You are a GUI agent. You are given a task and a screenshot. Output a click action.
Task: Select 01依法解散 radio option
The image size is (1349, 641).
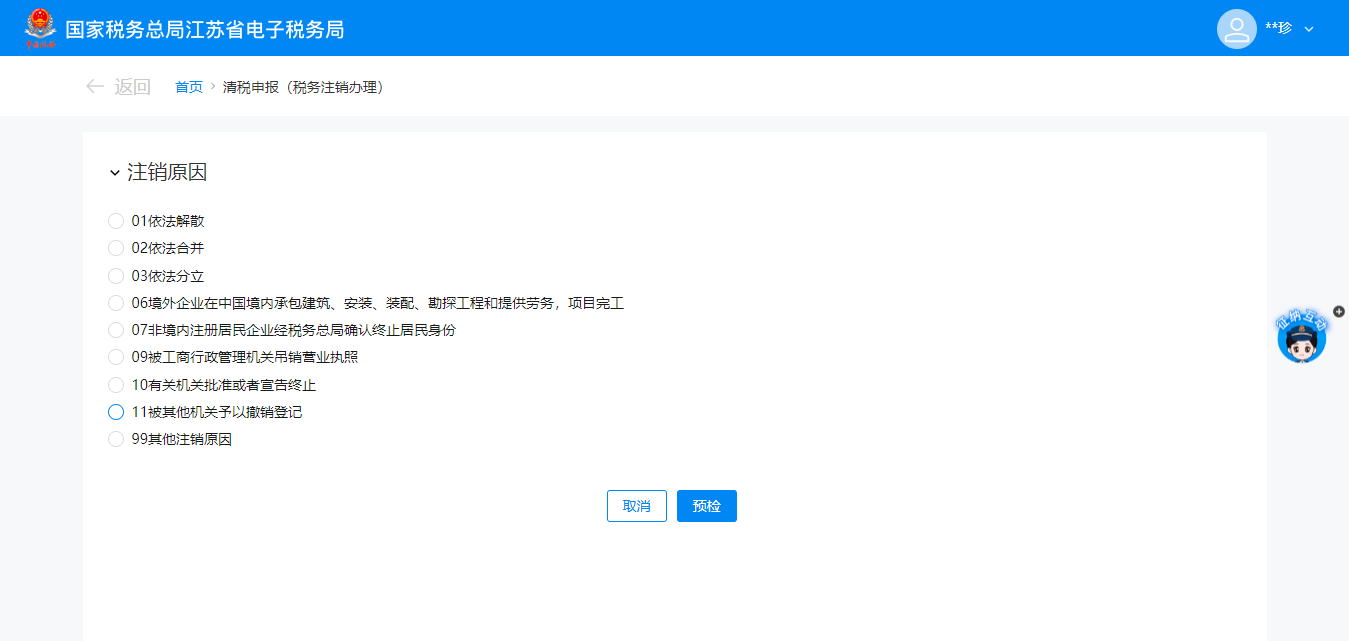click(x=116, y=221)
